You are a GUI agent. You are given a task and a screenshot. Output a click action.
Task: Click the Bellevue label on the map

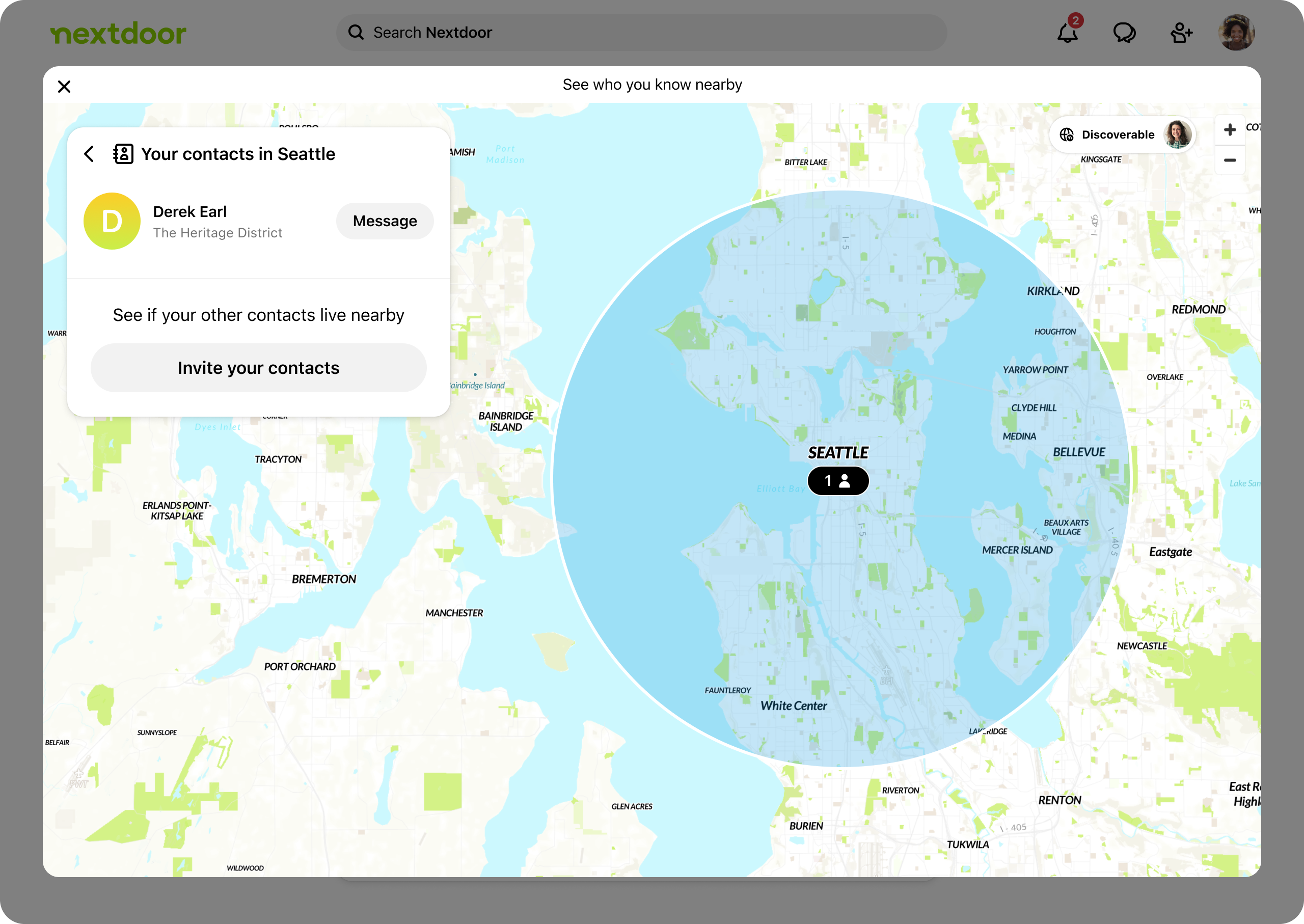(1079, 452)
